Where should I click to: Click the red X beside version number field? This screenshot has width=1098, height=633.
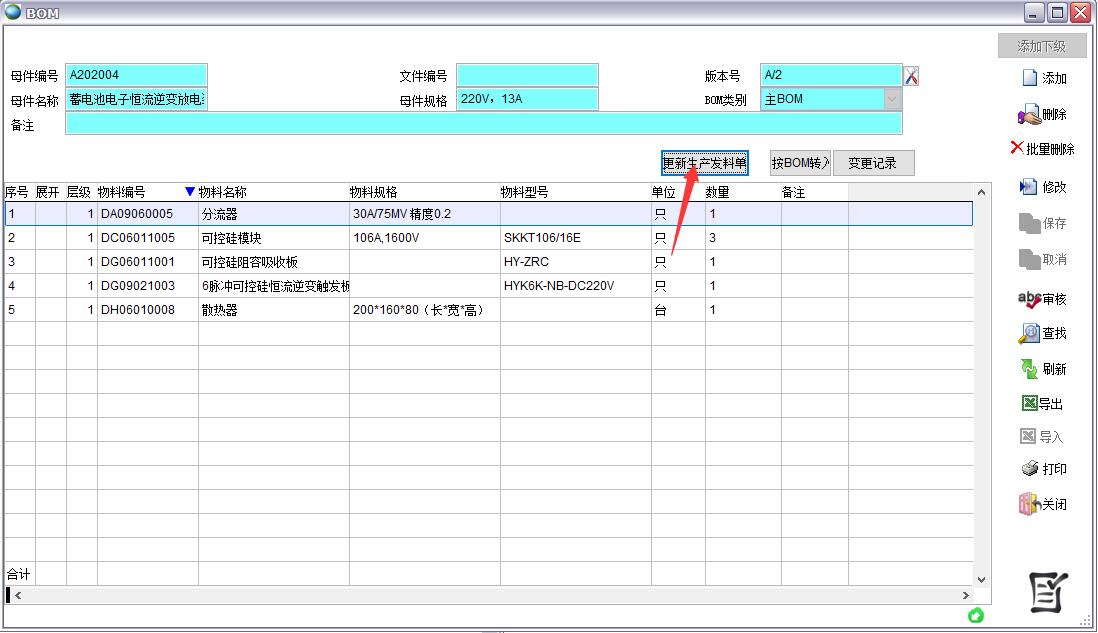point(911,76)
